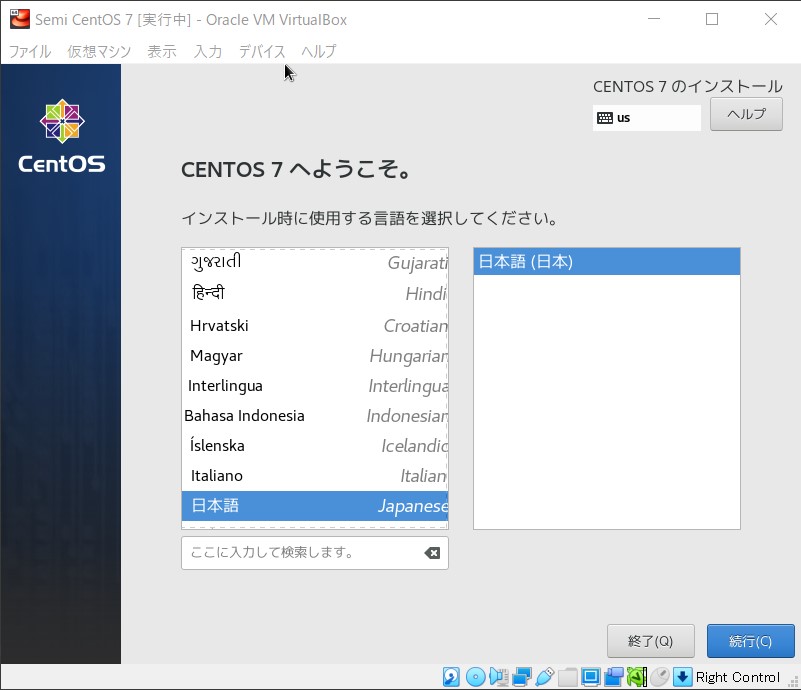Click Right Control host key label

pos(738,677)
